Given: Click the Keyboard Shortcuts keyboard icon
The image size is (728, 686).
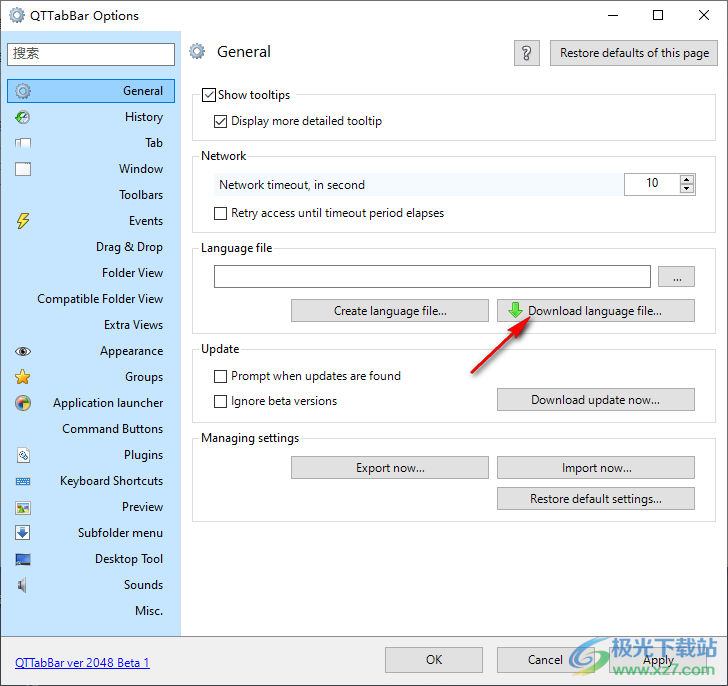Looking at the screenshot, I should pyautogui.click(x=23, y=481).
